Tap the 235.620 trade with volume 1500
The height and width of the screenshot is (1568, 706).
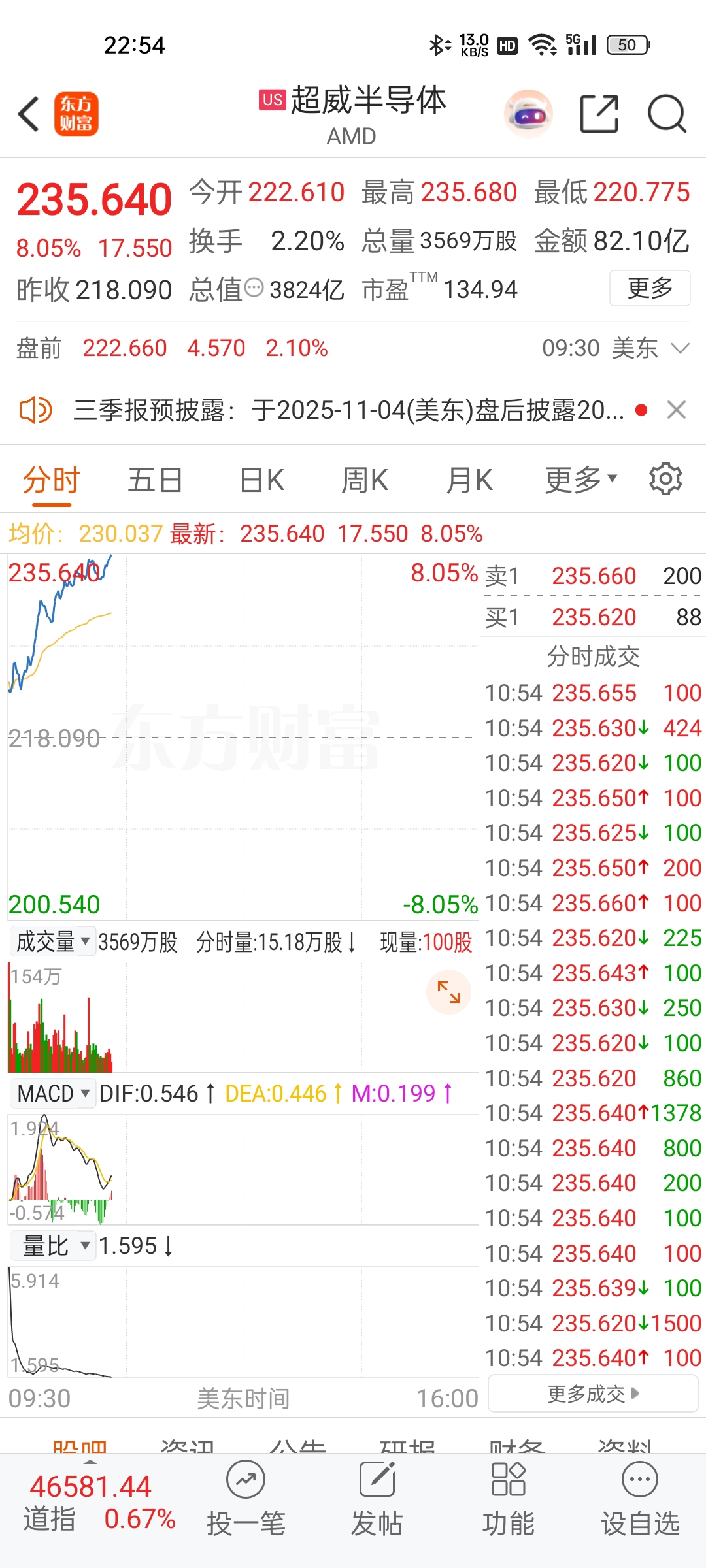tap(593, 1323)
